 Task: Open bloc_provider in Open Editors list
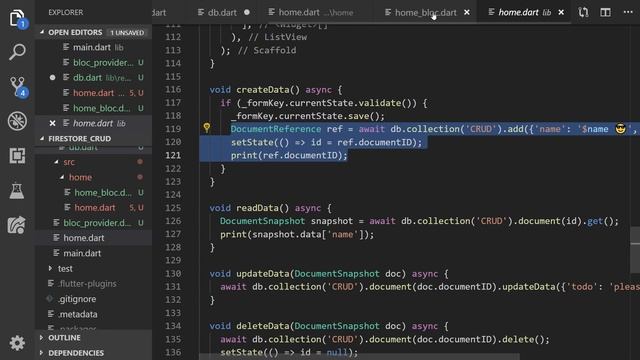(x=93, y=62)
